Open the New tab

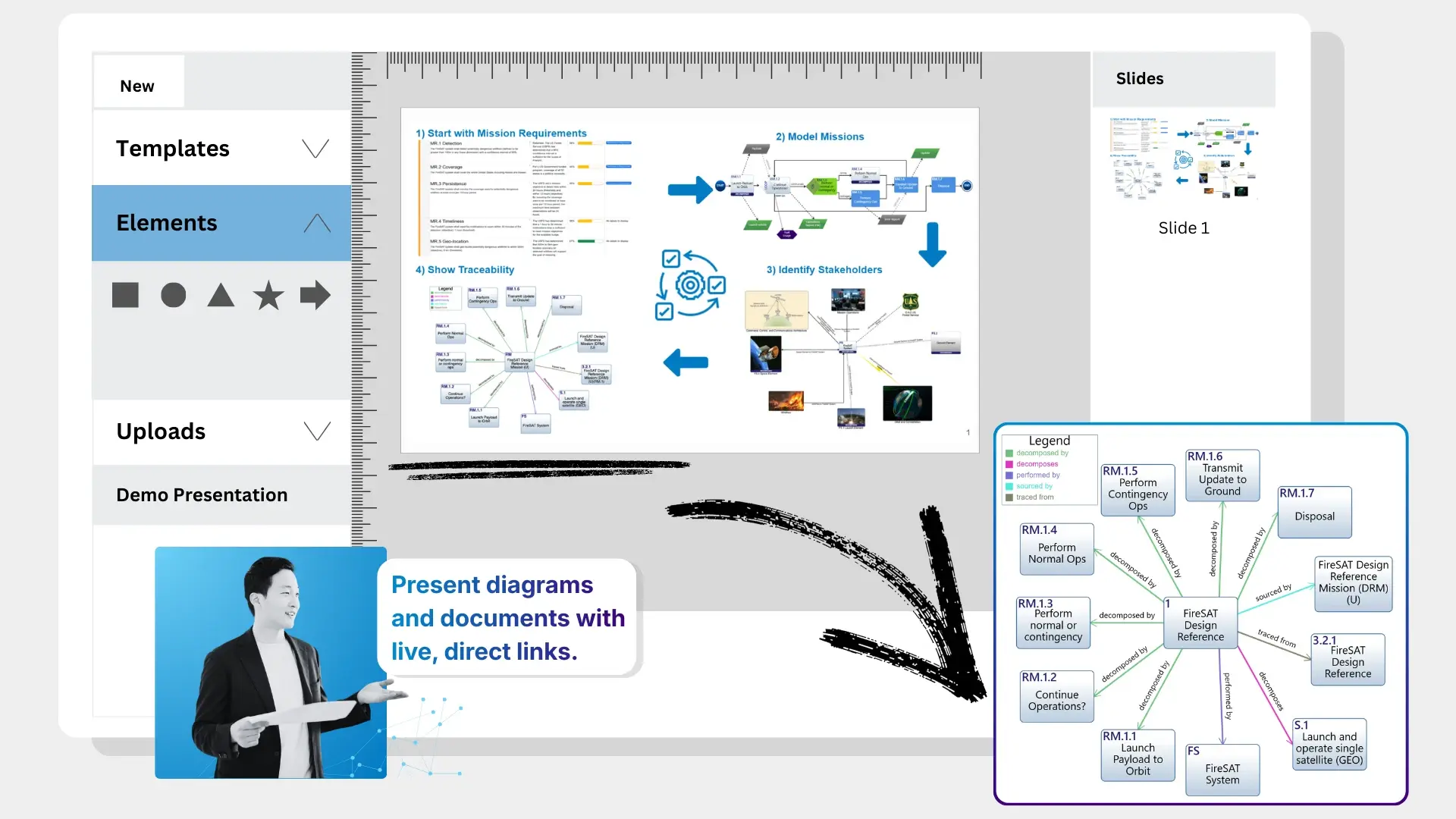click(138, 82)
